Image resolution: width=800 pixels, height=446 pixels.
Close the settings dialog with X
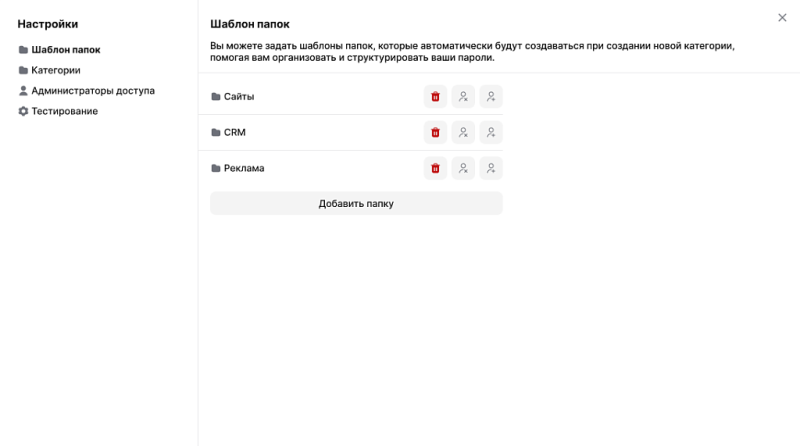[x=782, y=18]
